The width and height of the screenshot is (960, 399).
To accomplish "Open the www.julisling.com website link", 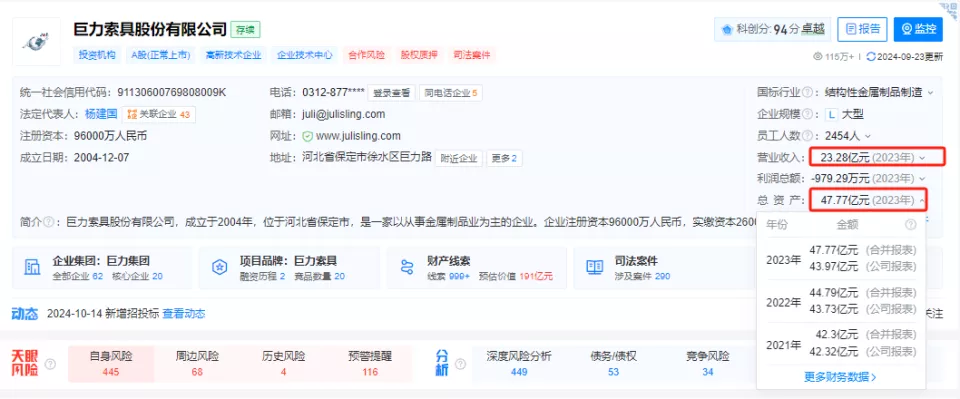I will tap(358, 135).
